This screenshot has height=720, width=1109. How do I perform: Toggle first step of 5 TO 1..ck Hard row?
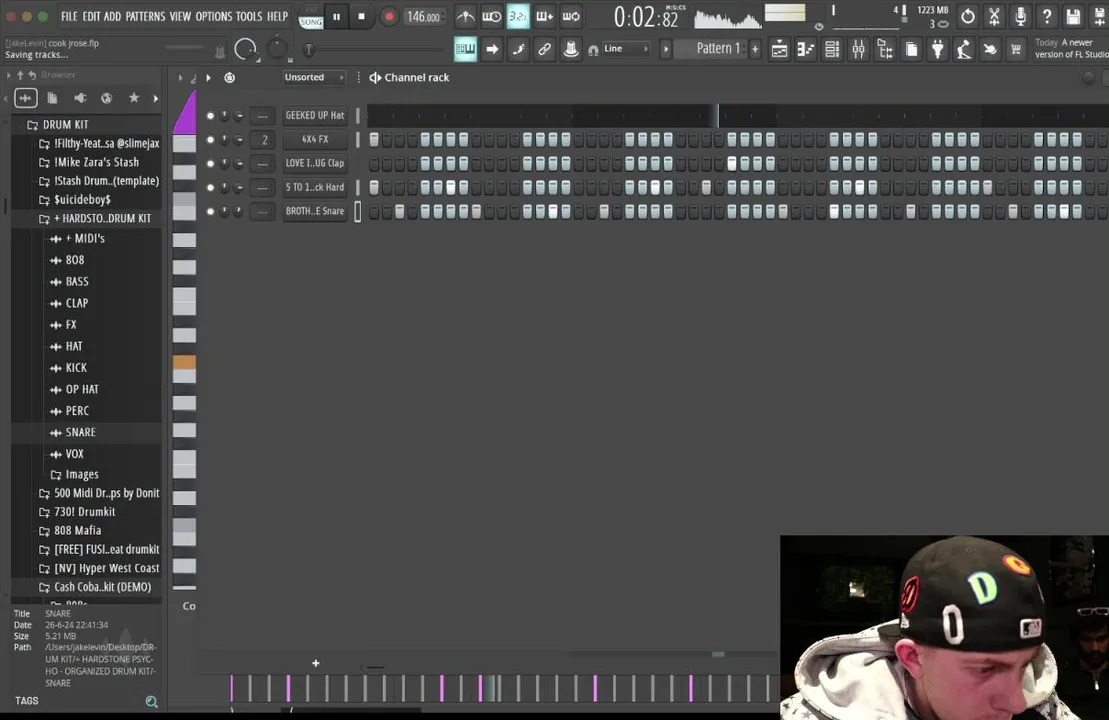click(374, 187)
